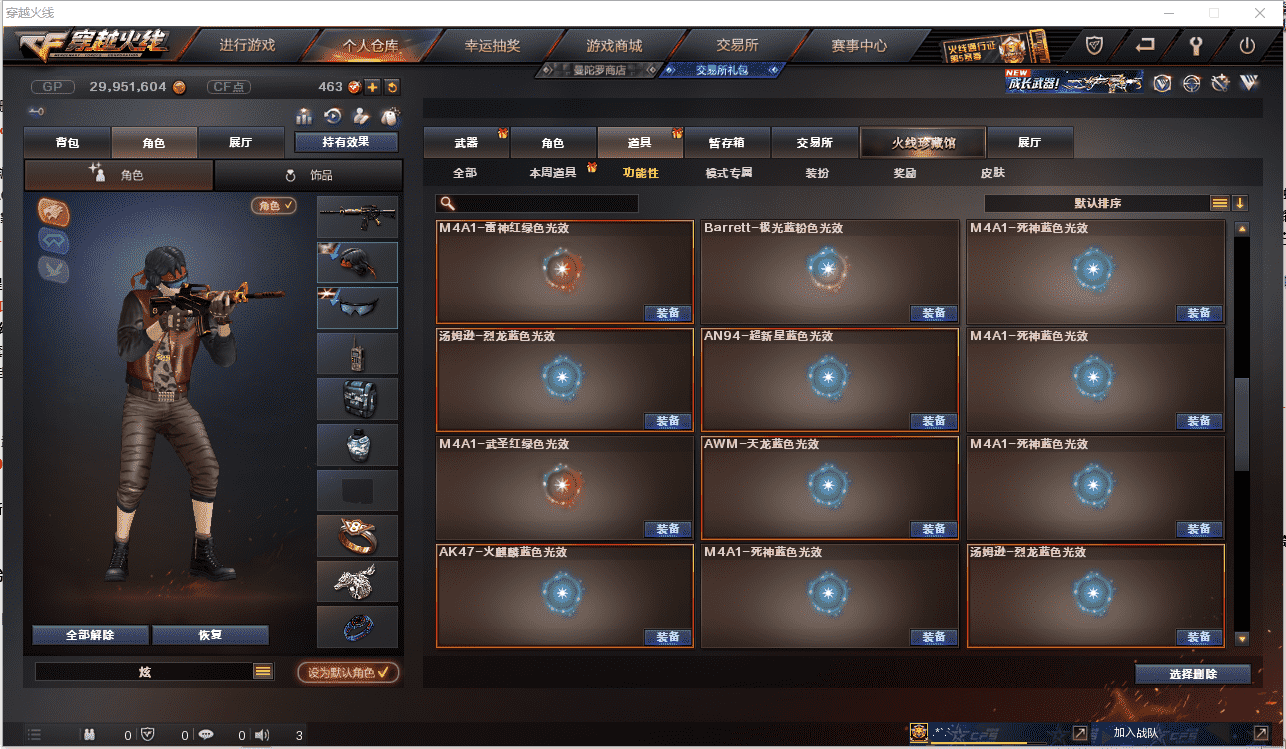Viewport: 1286px width, 749px height.
Task: Open the 游戏商城 menu
Action: (x=614, y=45)
